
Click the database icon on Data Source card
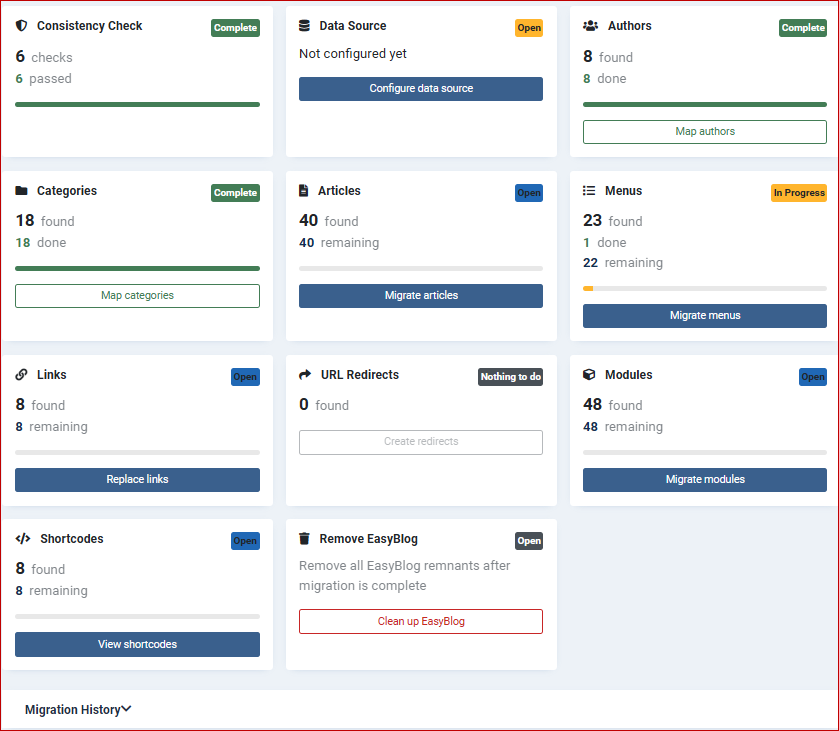306,26
